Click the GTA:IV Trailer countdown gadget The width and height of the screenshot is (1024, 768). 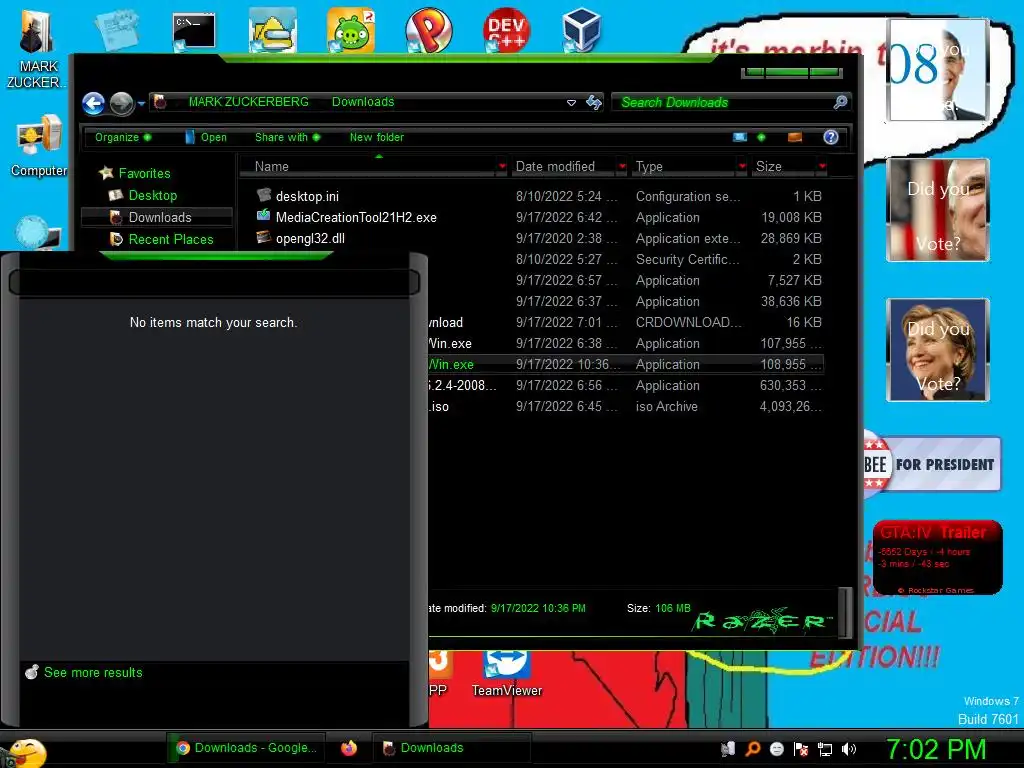pyautogui.click(x=937, y=557)
